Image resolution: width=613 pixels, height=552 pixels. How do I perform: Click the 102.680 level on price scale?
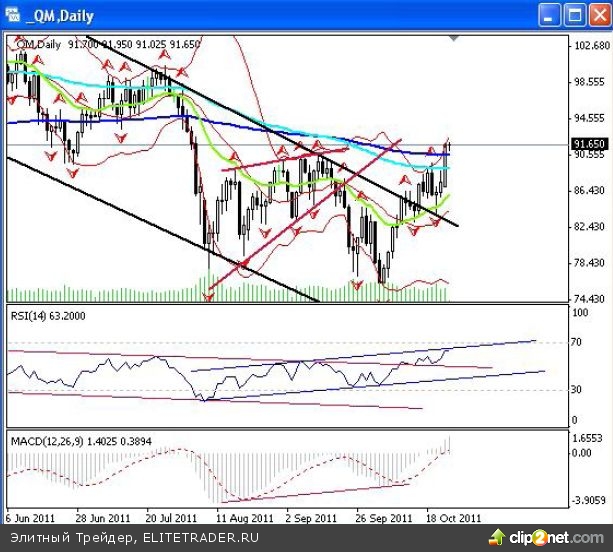click(x=589, y=46)
